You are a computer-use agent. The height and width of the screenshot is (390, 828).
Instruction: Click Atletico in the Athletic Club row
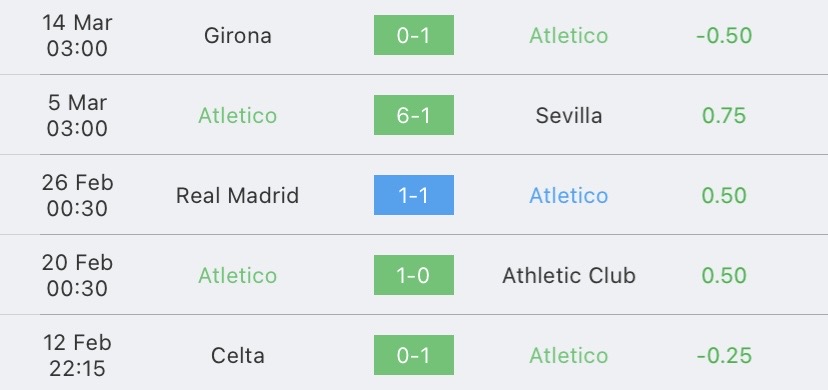tap(238, 275)
